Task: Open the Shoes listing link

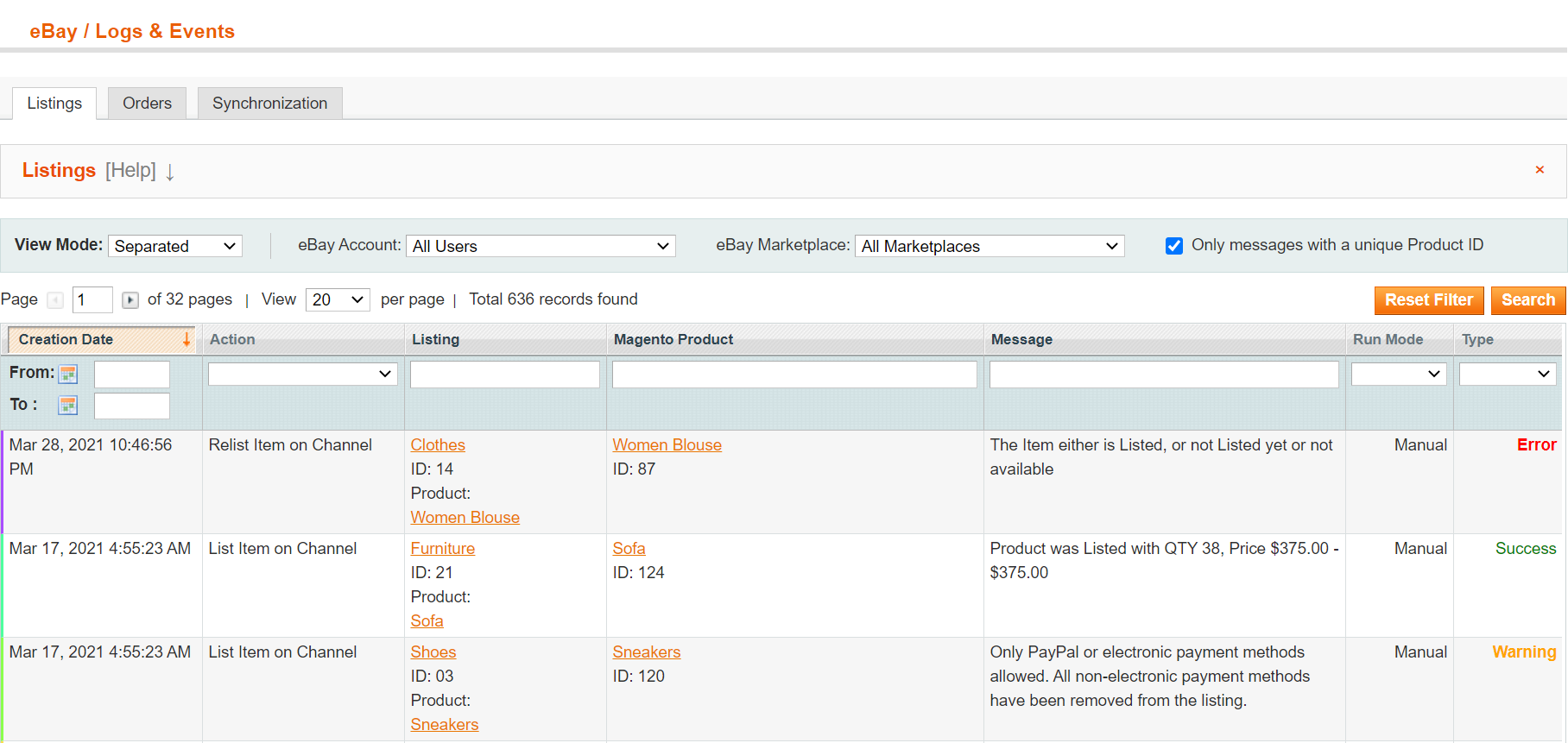Action: pos(433,652)
